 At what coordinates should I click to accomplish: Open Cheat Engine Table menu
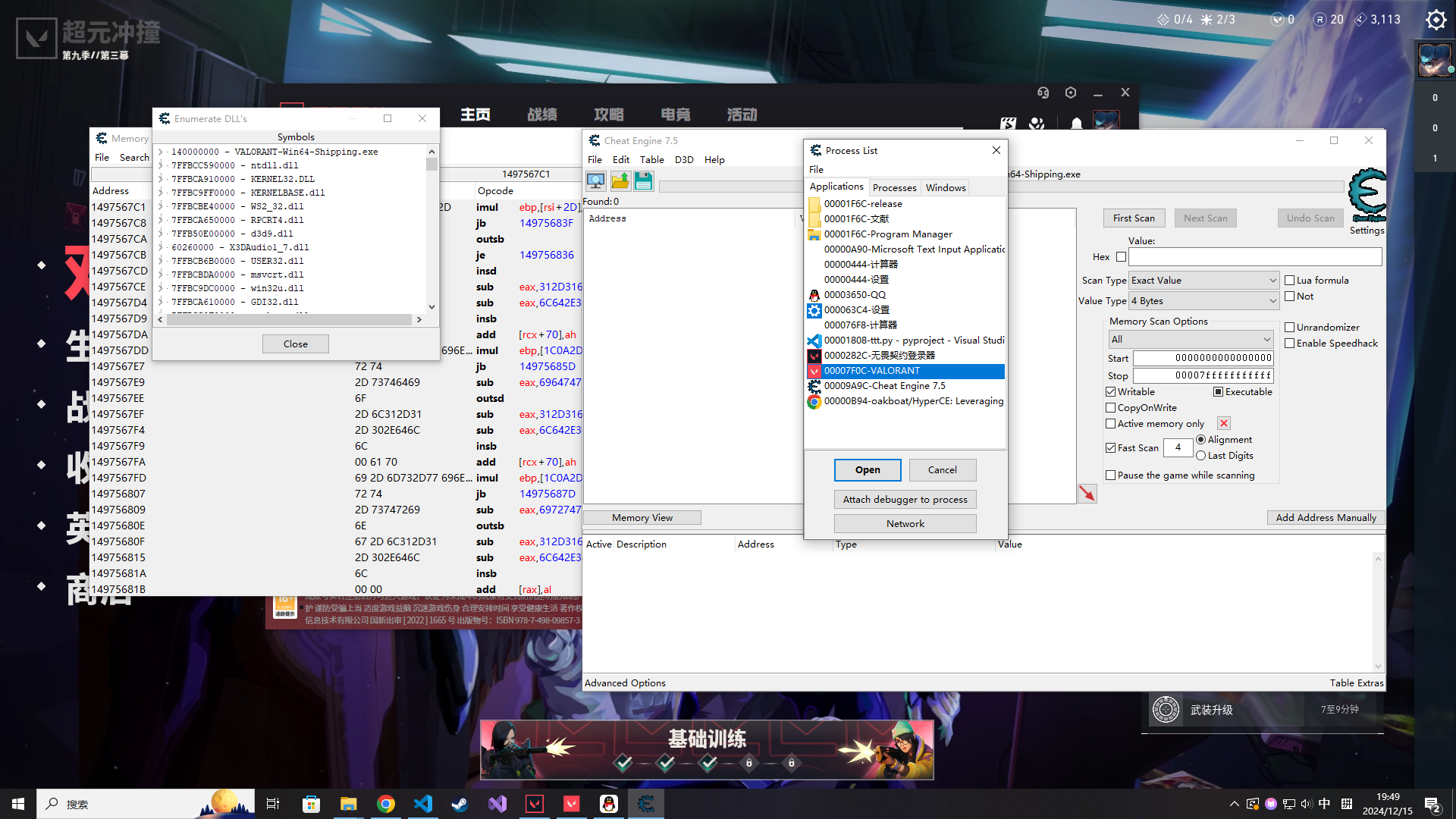[651, 160]
